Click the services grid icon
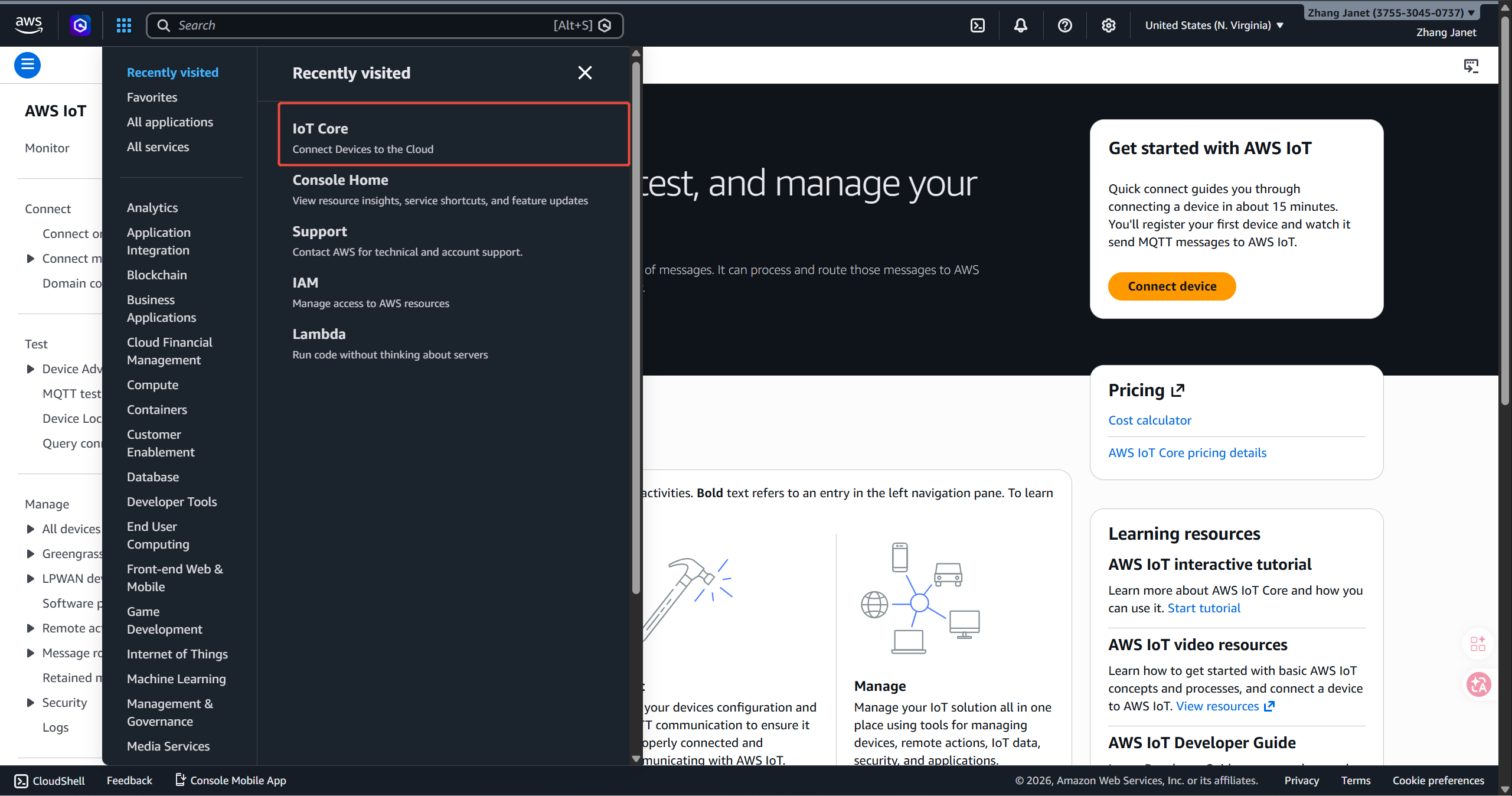 123,25
